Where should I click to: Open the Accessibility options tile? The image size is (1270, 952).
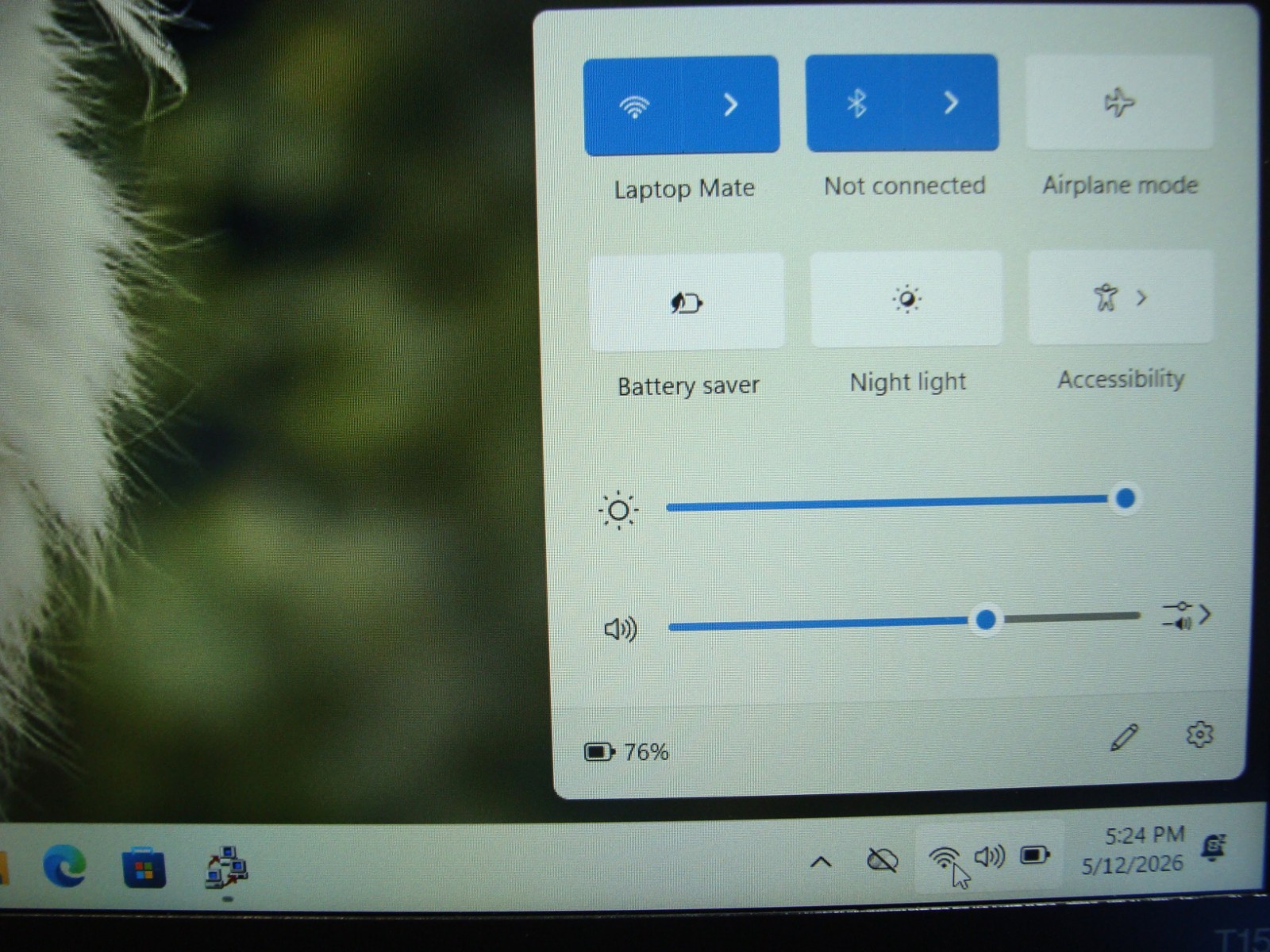(x=1121, y=297)
